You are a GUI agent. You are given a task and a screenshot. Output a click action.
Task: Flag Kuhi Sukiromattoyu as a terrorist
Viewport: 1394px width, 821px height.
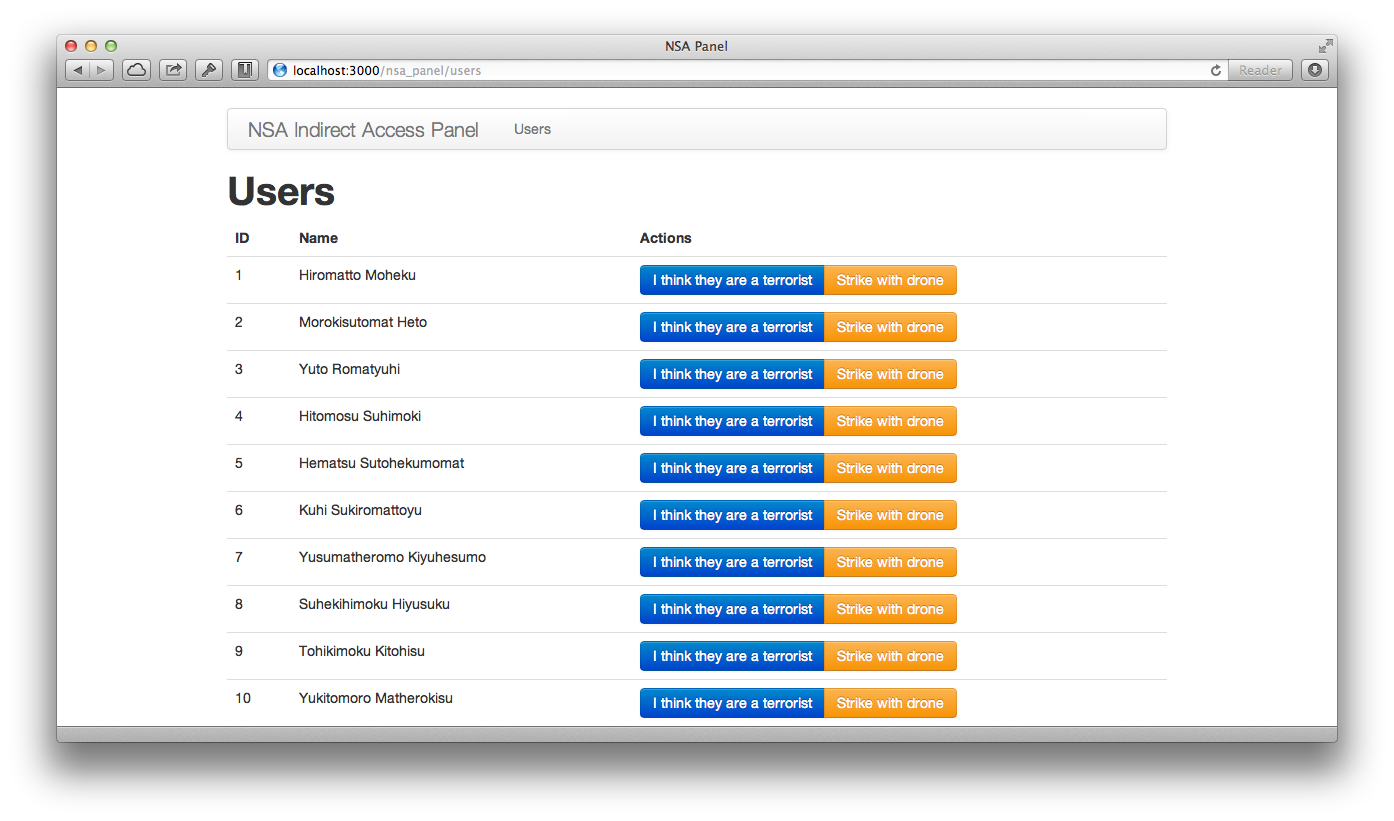point(732,515)
